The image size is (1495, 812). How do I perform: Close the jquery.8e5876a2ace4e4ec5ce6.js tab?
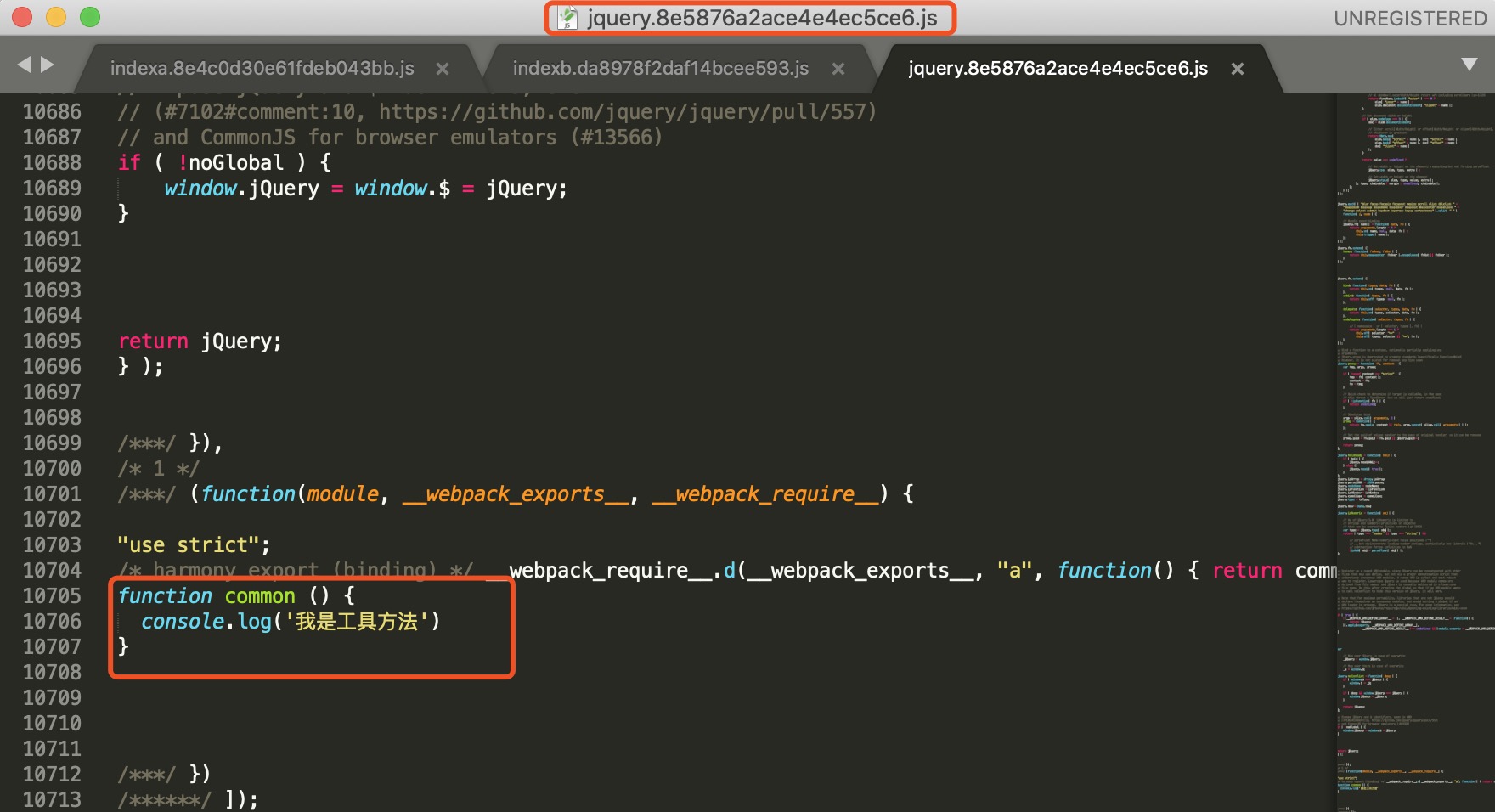pyautogui.click(x=1238, y=69)
